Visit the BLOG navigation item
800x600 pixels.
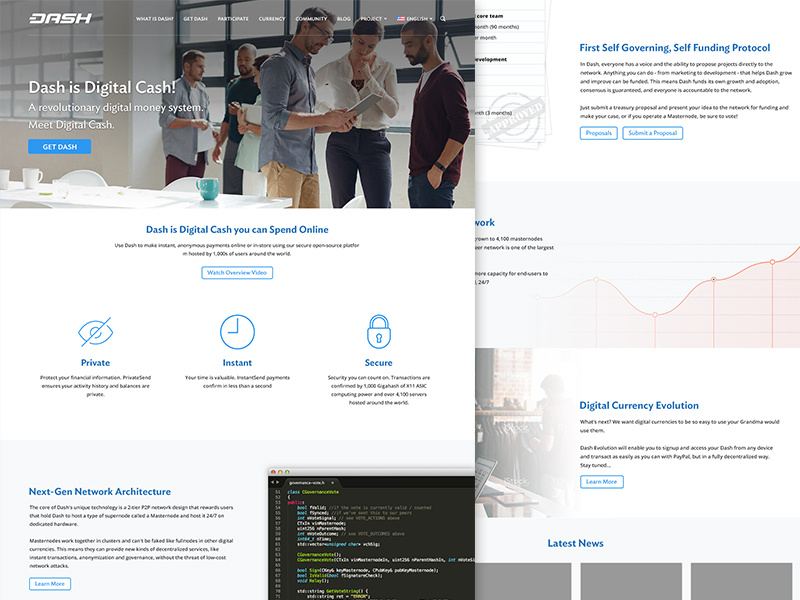[344, 19]
